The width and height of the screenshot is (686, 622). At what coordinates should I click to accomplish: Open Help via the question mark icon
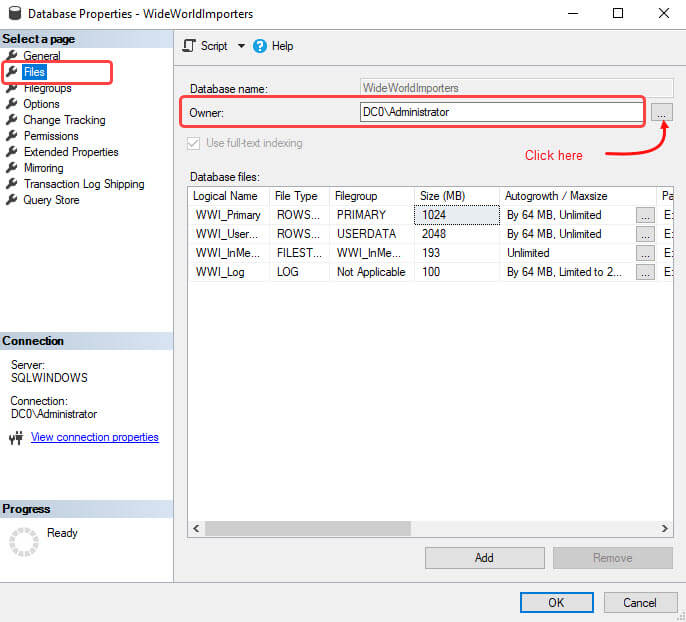[x=259, y=46]
